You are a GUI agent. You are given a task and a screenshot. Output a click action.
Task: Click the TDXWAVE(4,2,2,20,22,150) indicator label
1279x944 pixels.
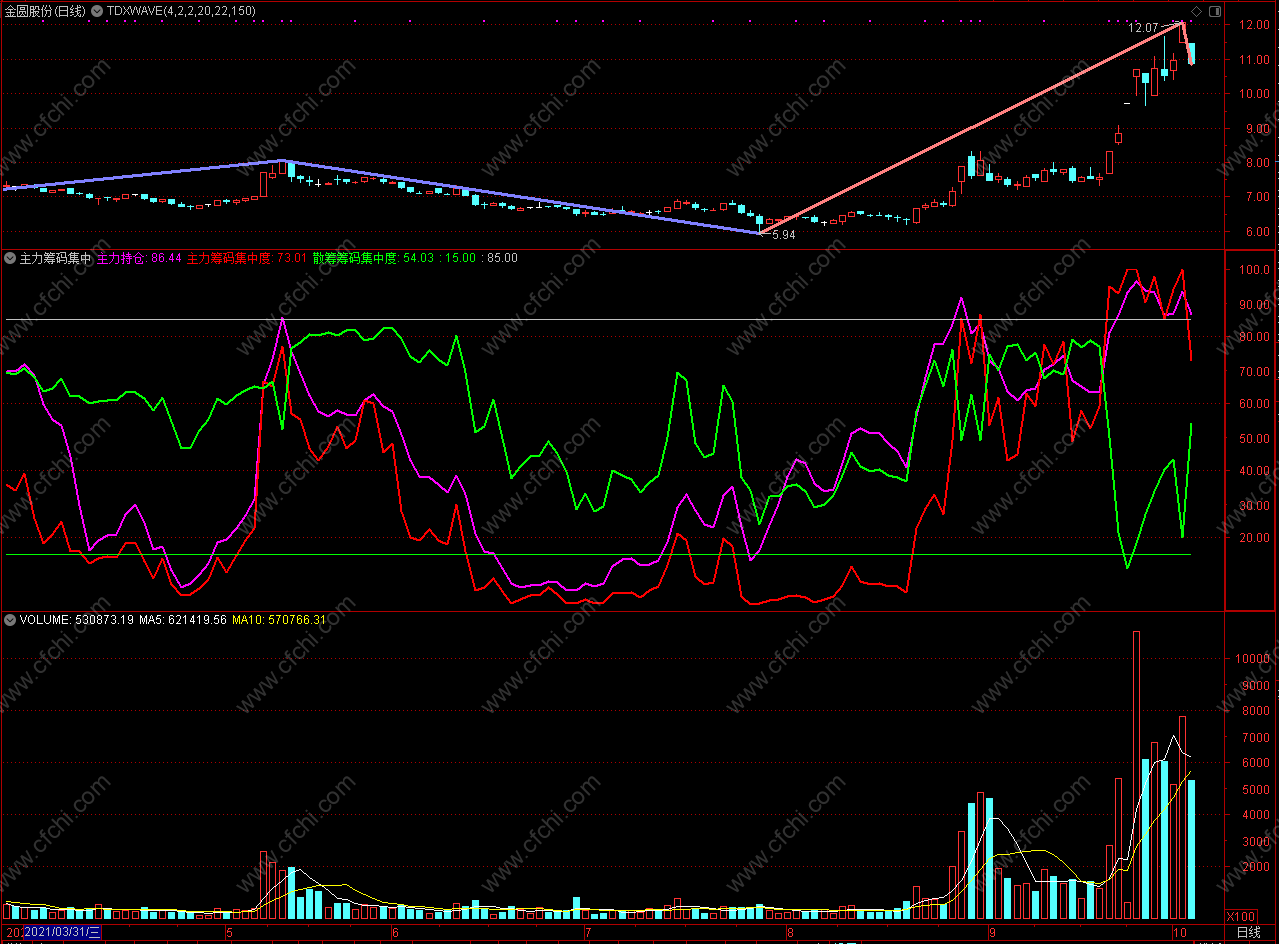180,11
